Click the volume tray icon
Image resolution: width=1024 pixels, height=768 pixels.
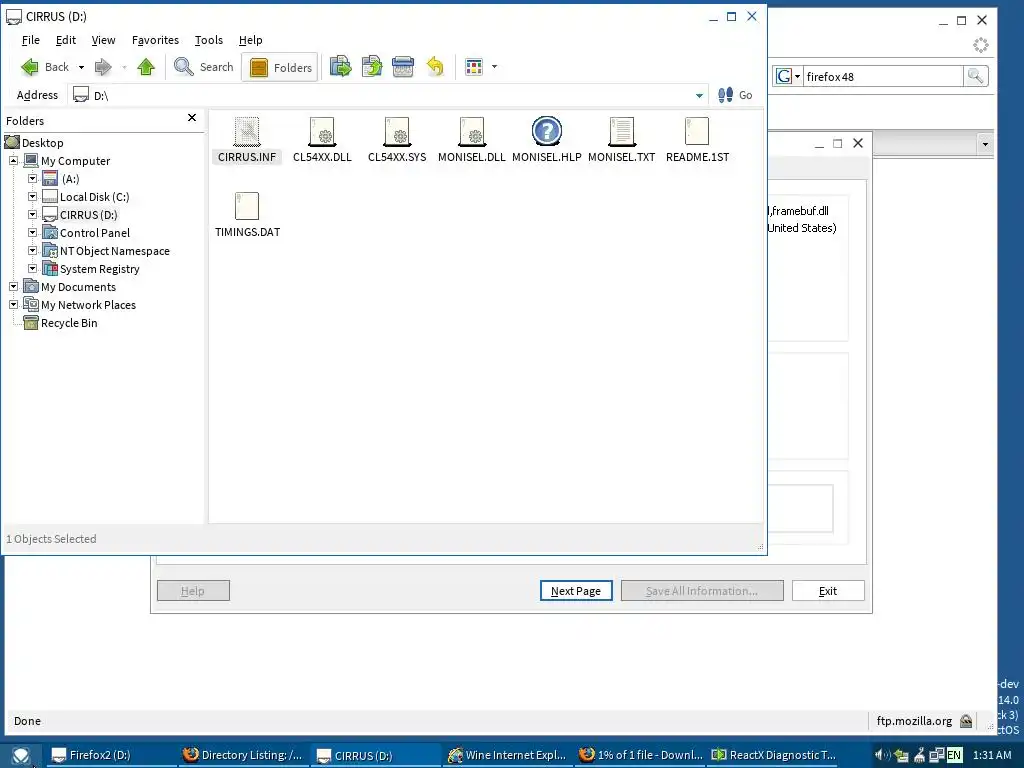click(x=882, y=755)
